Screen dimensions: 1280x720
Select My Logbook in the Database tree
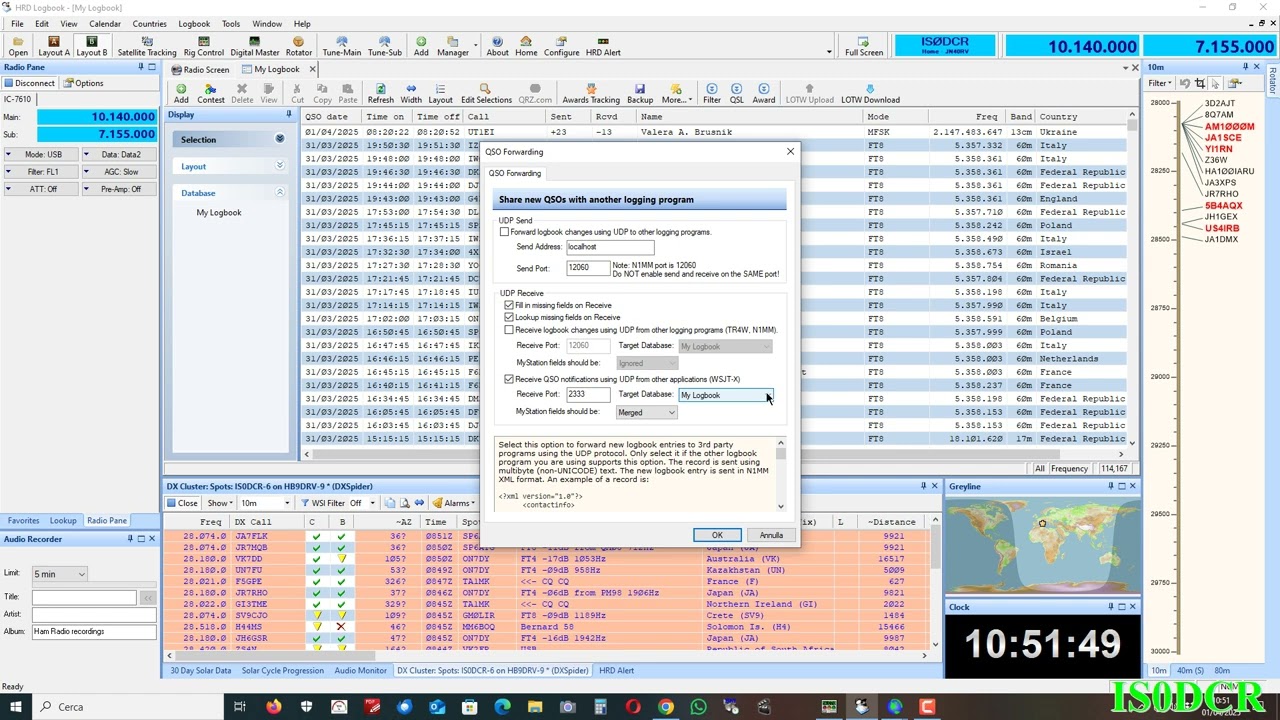point(219,213)
